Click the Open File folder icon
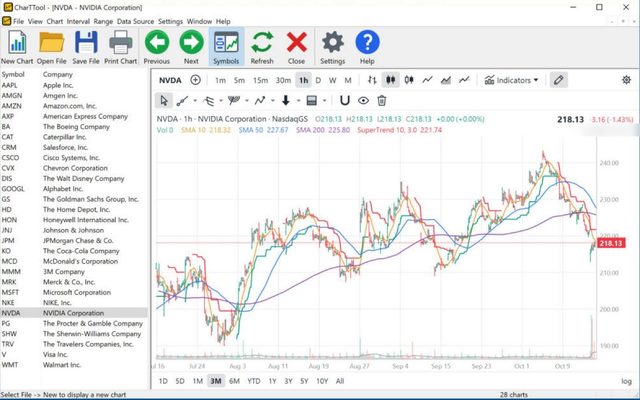Viewport: 640px width, 400px height. (x=51, y=42)
